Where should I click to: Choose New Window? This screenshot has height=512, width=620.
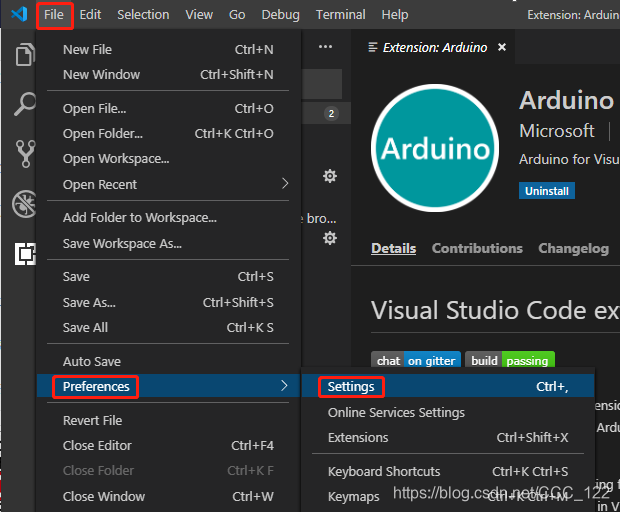(168, 74)
